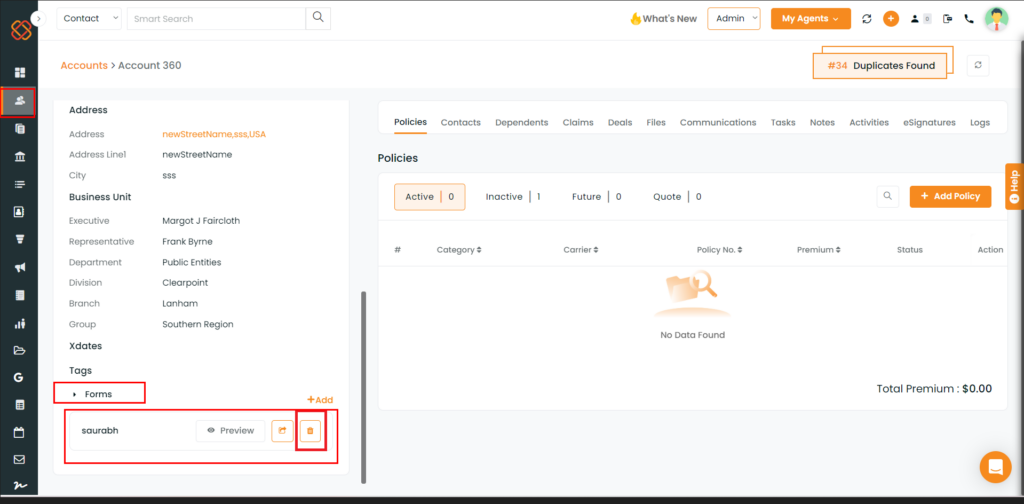Switch to the Files tab
The width and height of the screenshot is (1024, 504).
click(x=656, y=122)
